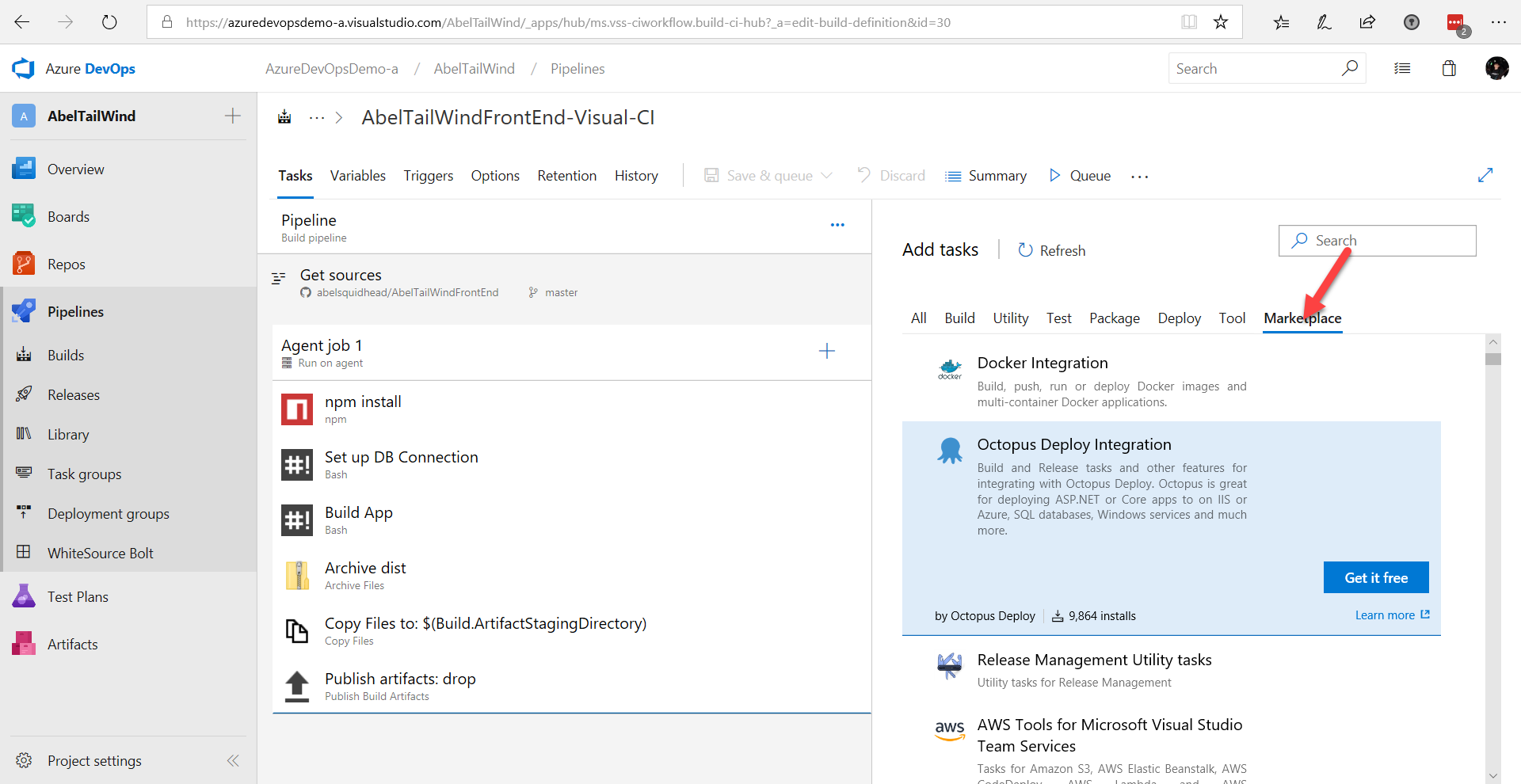Open Learn more link for Octopus Deploy
Image resolution: width=1521 pixels, height=784 pixels.
click(1392, 615)
